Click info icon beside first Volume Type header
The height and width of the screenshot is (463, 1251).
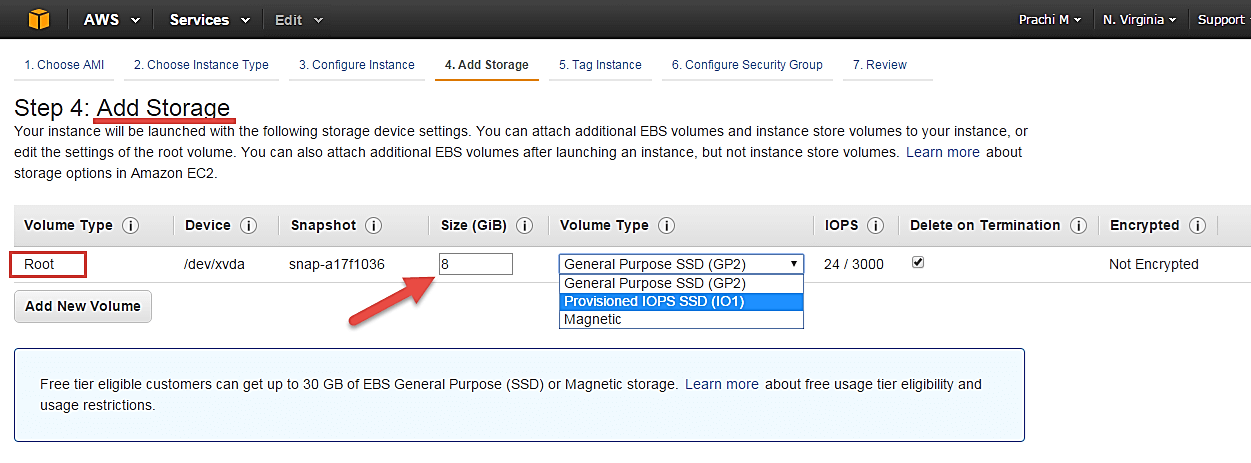point(130,226)
